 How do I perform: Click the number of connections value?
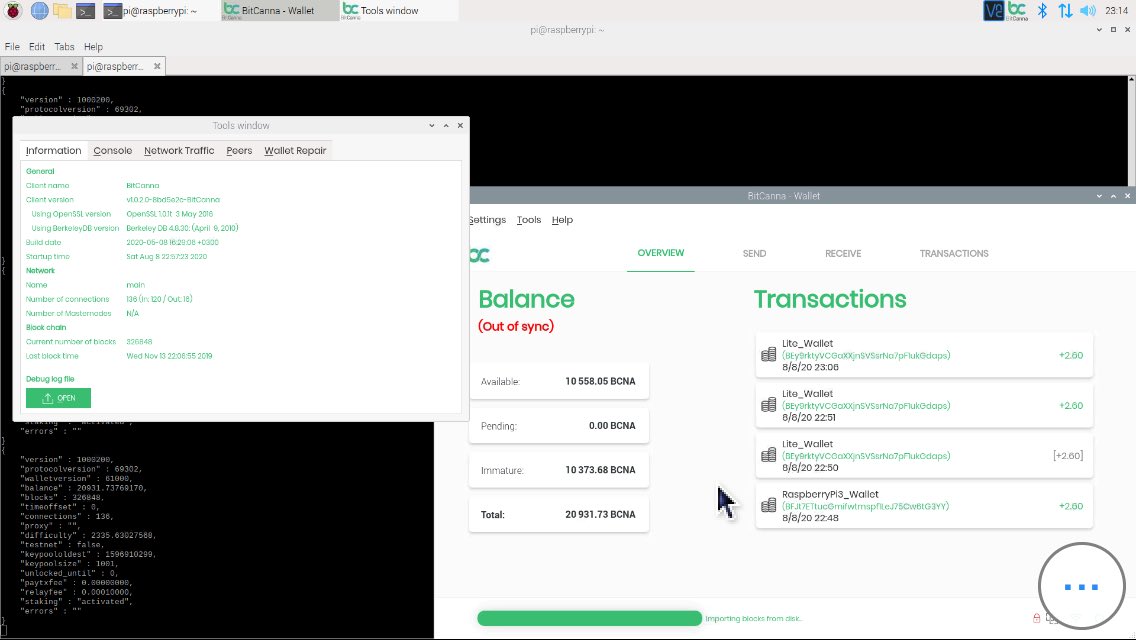point(159,299)
